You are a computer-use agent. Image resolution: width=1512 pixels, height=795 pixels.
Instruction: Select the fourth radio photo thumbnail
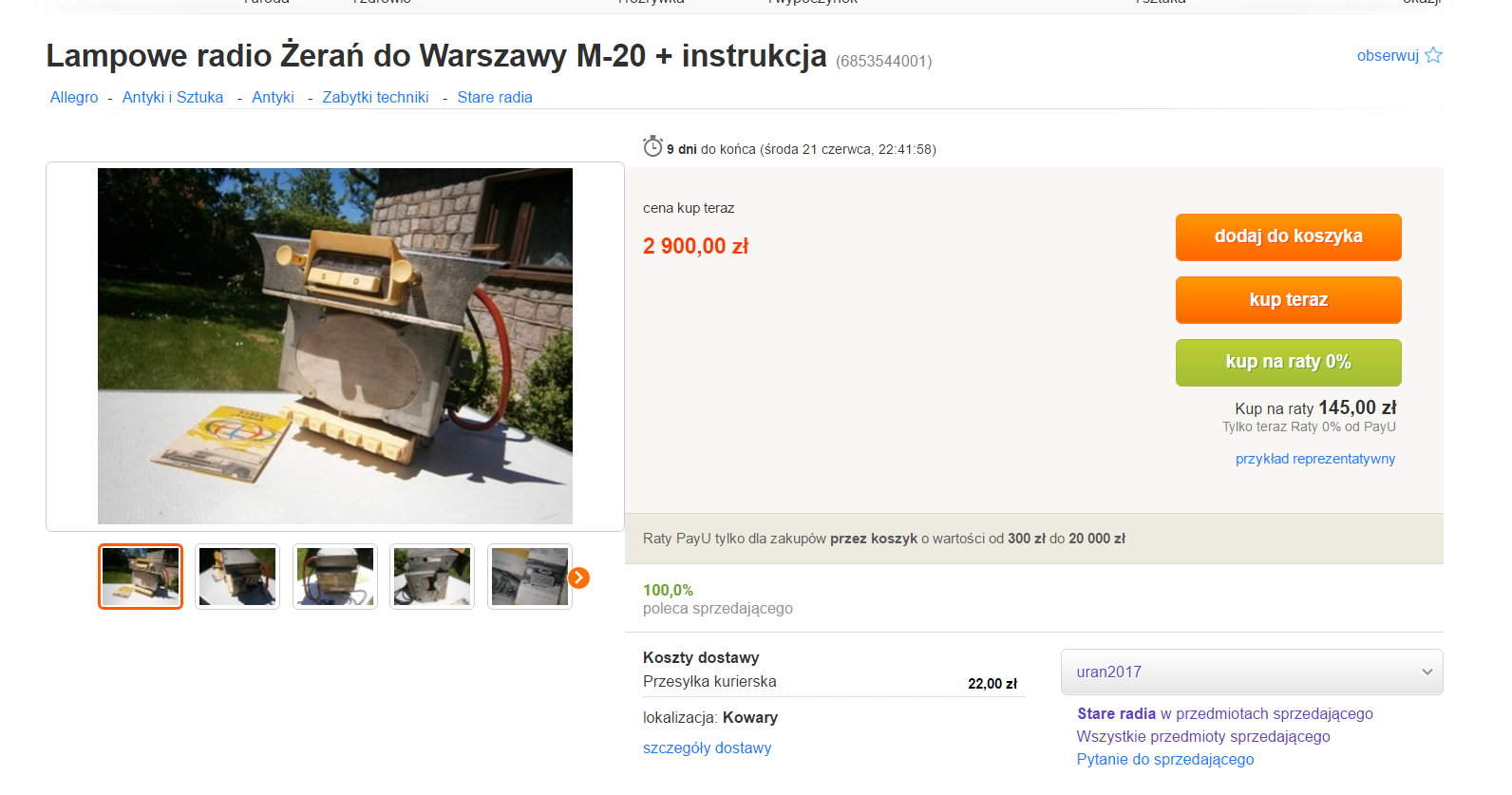pos(432,577)
